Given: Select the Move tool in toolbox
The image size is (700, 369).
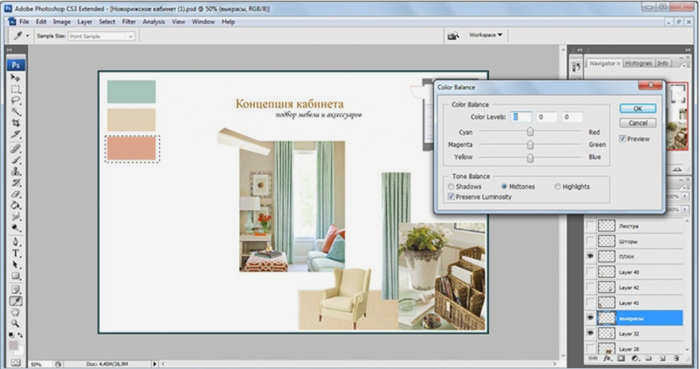Looking at the screenshot, I should click(16, 78).
